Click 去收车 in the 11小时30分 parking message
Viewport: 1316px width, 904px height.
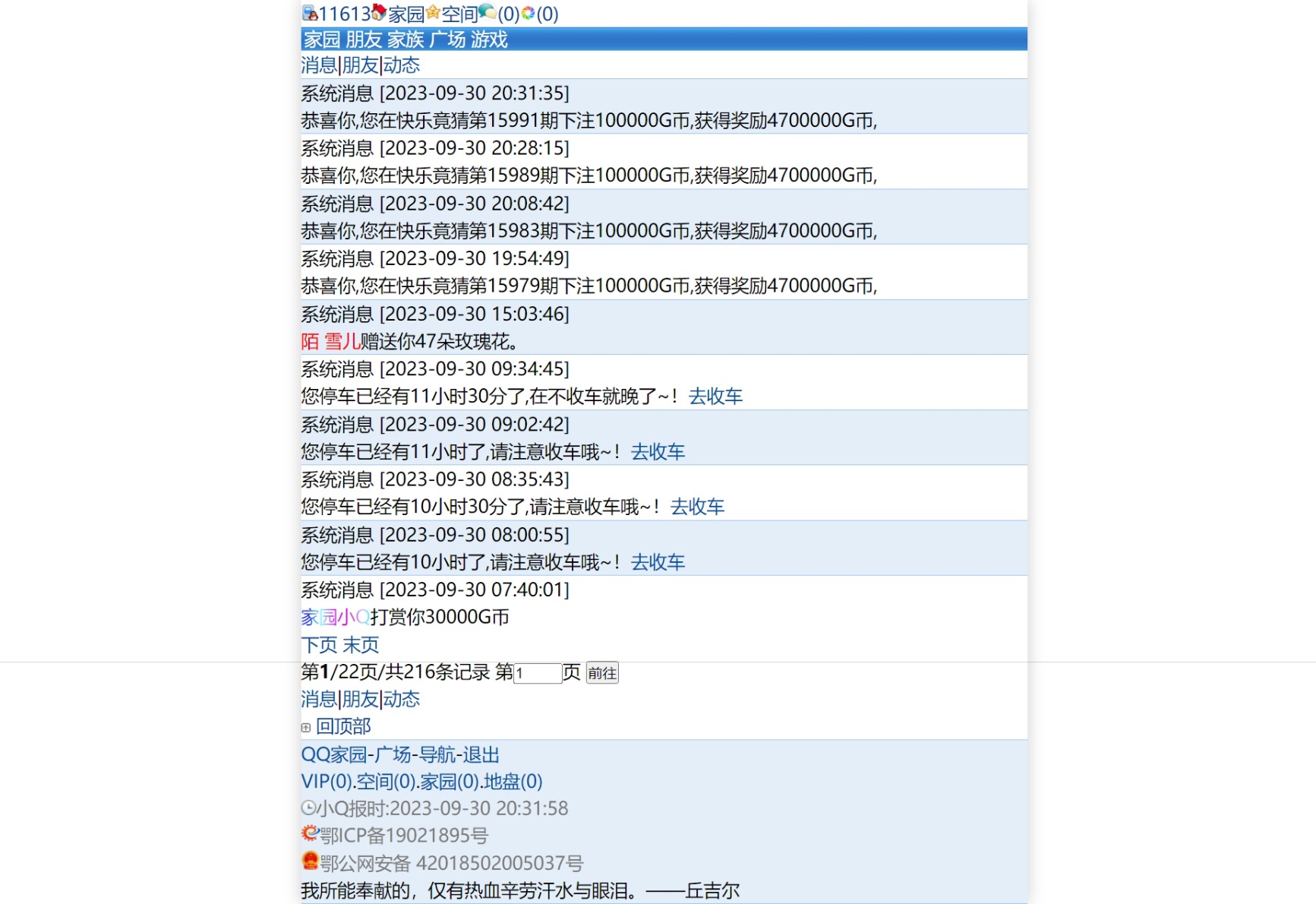715,396
